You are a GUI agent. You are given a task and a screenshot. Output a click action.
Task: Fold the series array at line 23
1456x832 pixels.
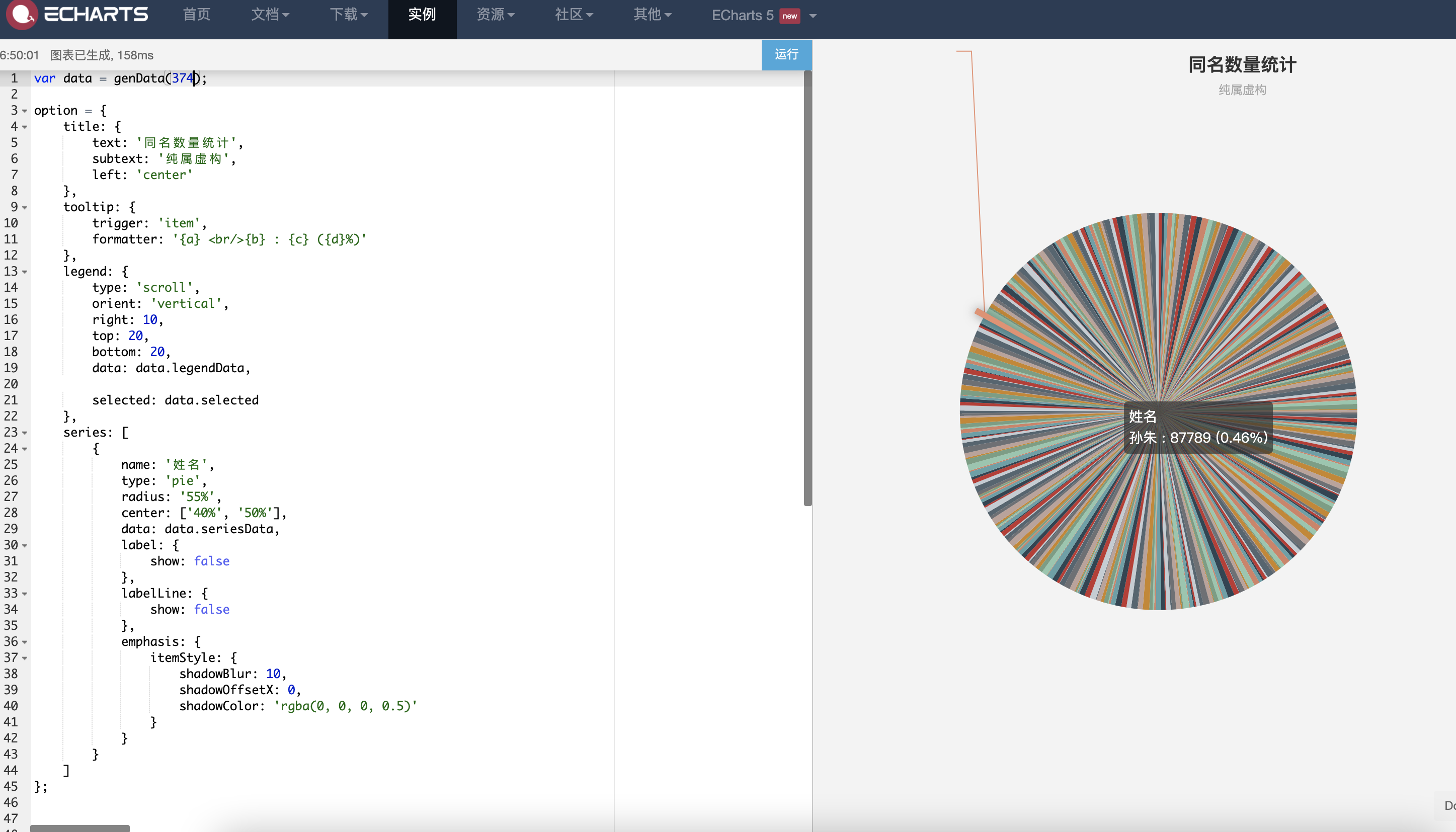tap(25, 433)
